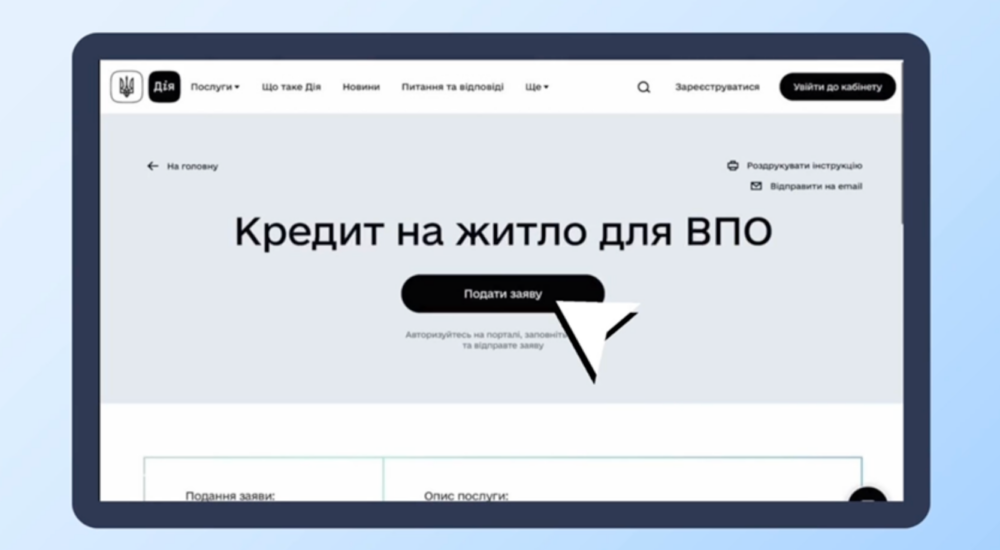
Task: Click the Подати заяву button
Action: pyautogui.click(x=503, y=294)
